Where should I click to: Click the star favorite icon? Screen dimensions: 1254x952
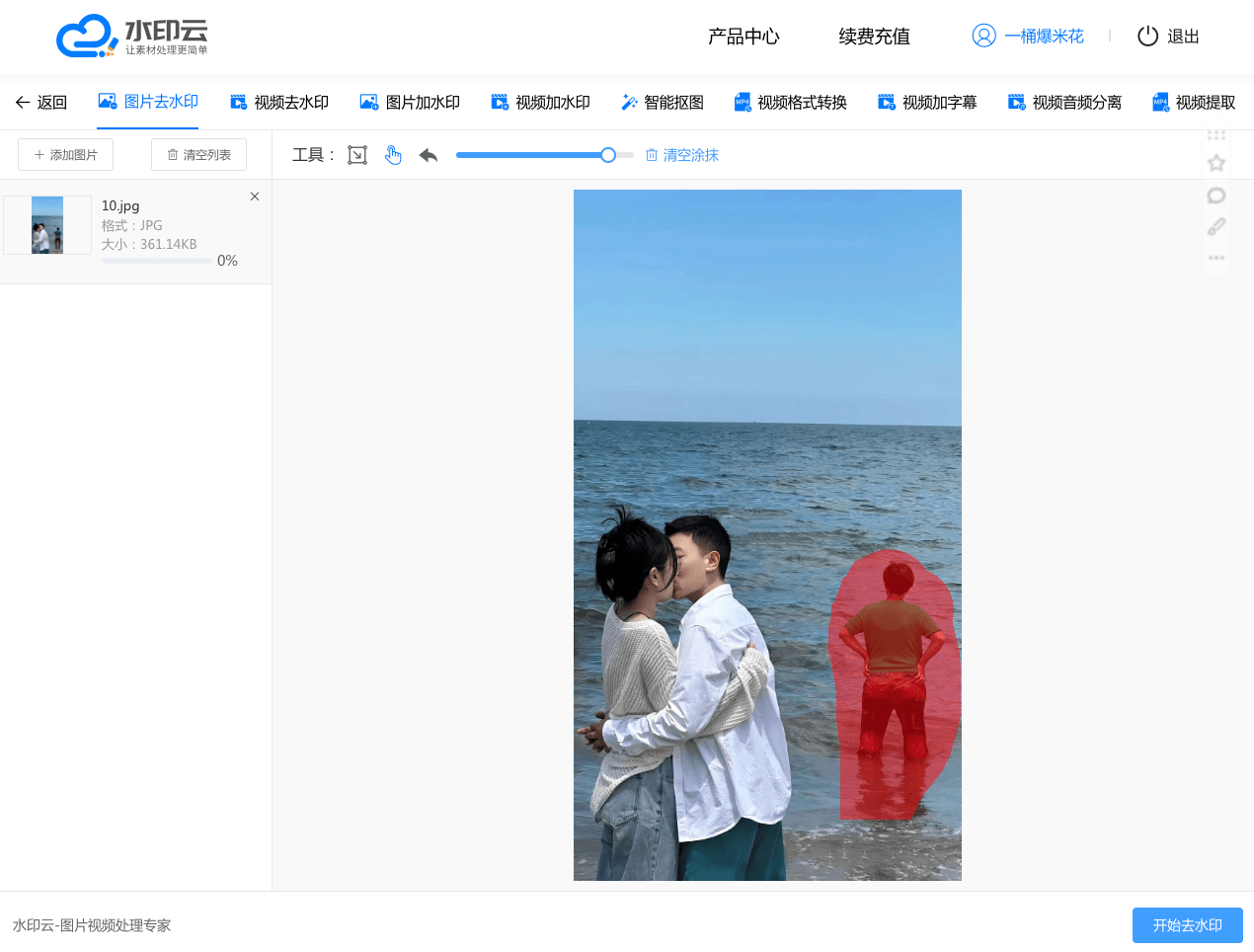tap(1216, 163)
